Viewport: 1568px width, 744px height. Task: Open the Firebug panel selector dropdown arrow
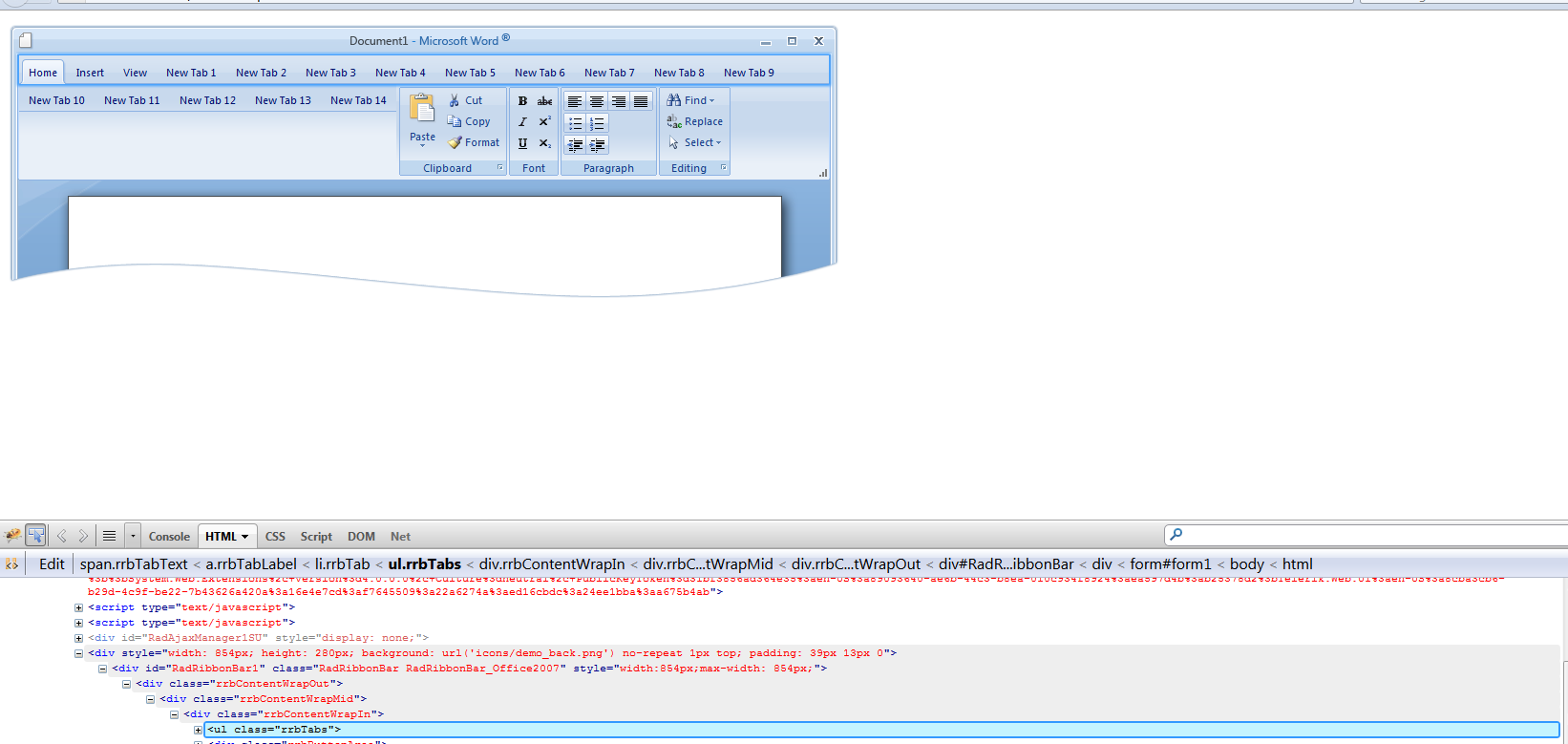133,536
